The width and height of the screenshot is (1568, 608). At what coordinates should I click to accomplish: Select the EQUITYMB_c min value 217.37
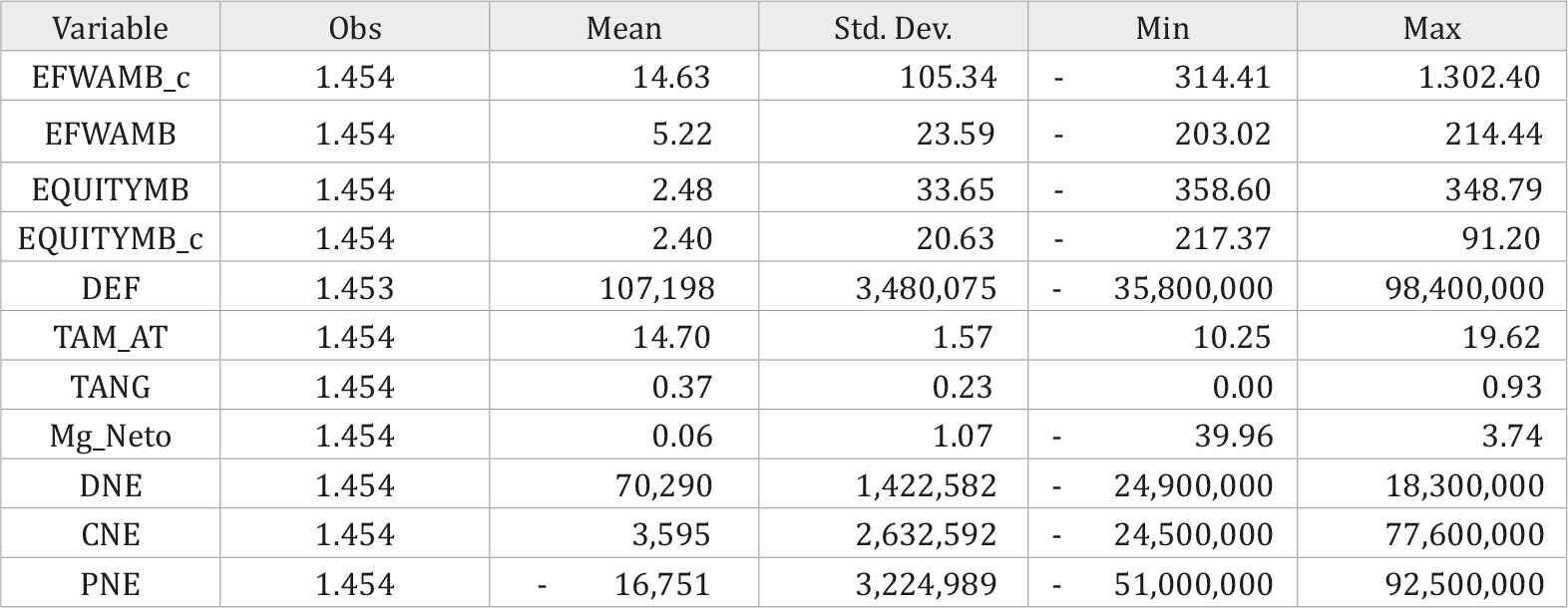(x=1223, y=239)
